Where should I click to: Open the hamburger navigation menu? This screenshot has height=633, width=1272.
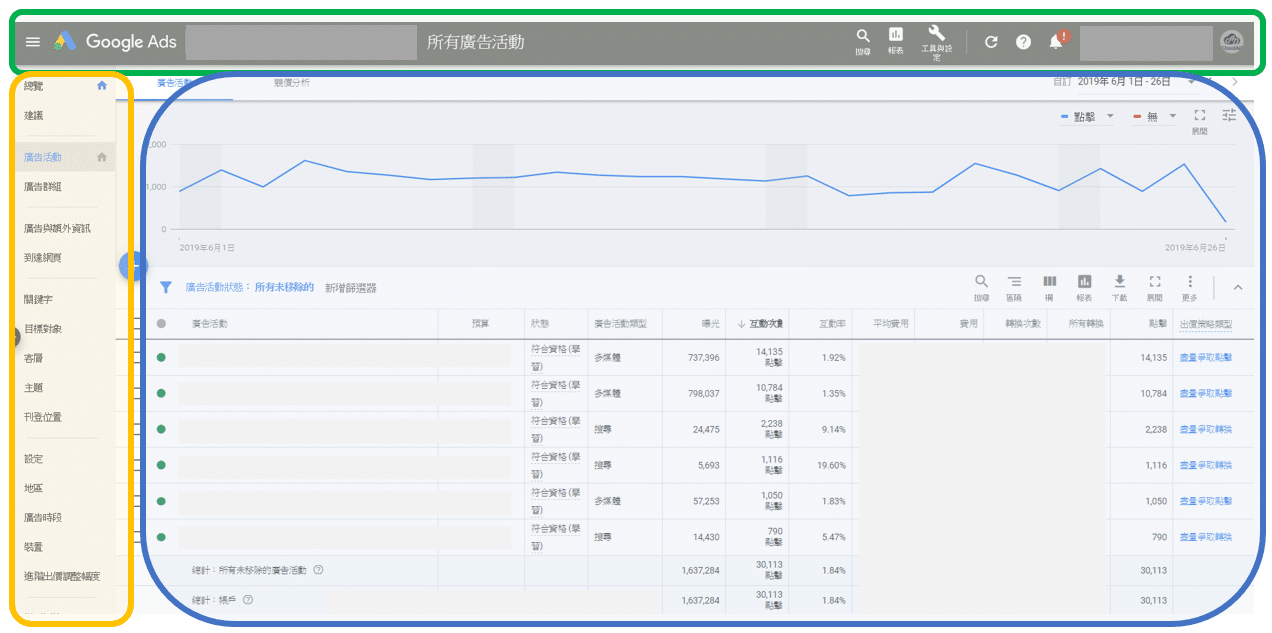32,42
